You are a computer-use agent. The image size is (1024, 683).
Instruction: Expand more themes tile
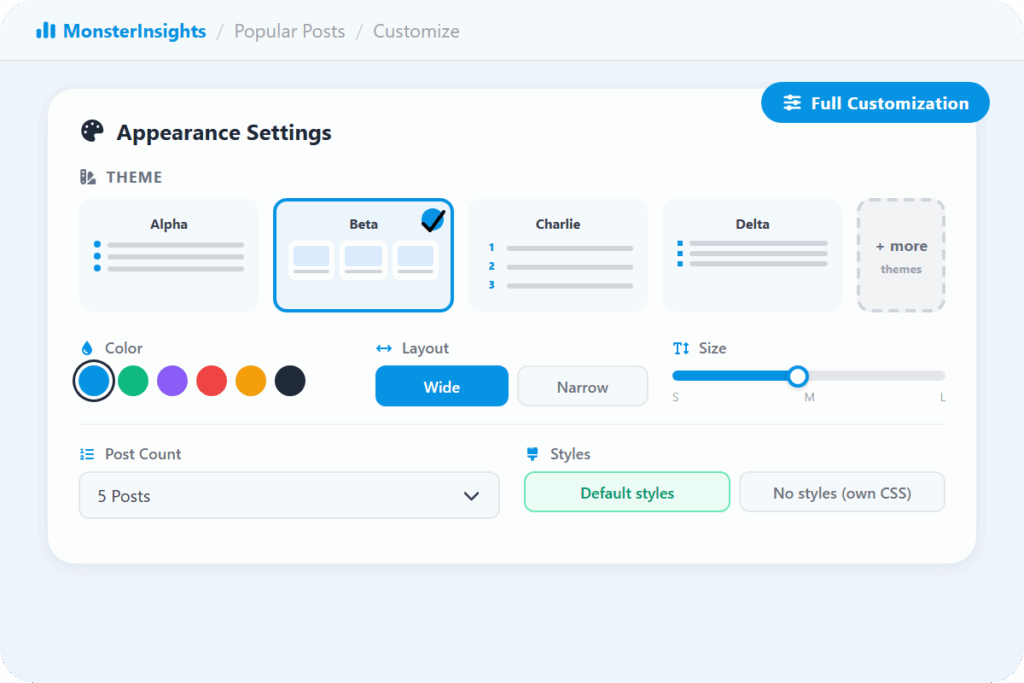901,256
